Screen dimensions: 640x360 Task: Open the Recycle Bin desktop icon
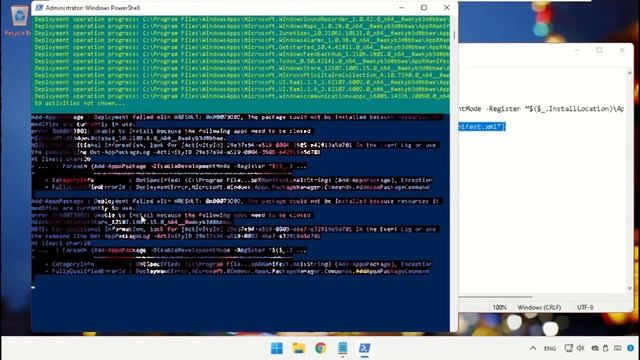pyautogui.click(x=19, y=20)
